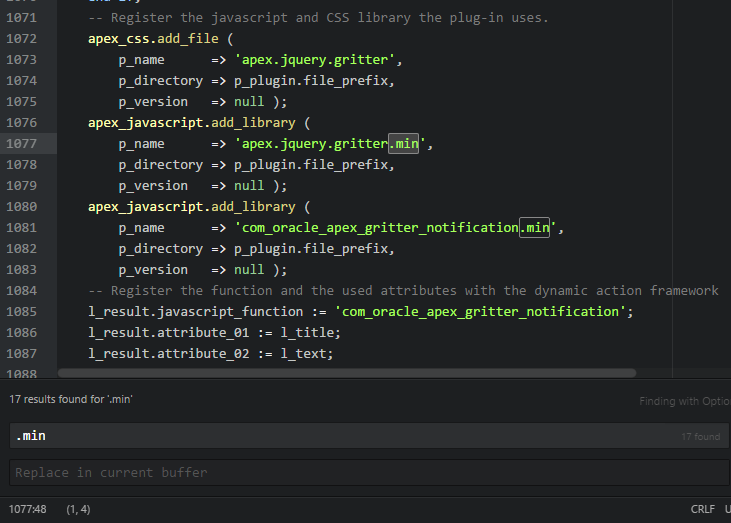Focus the 'Replace in current buffer' field
Image resolution: width=731 pixels, height=523 pixels.
pos(369,472)
